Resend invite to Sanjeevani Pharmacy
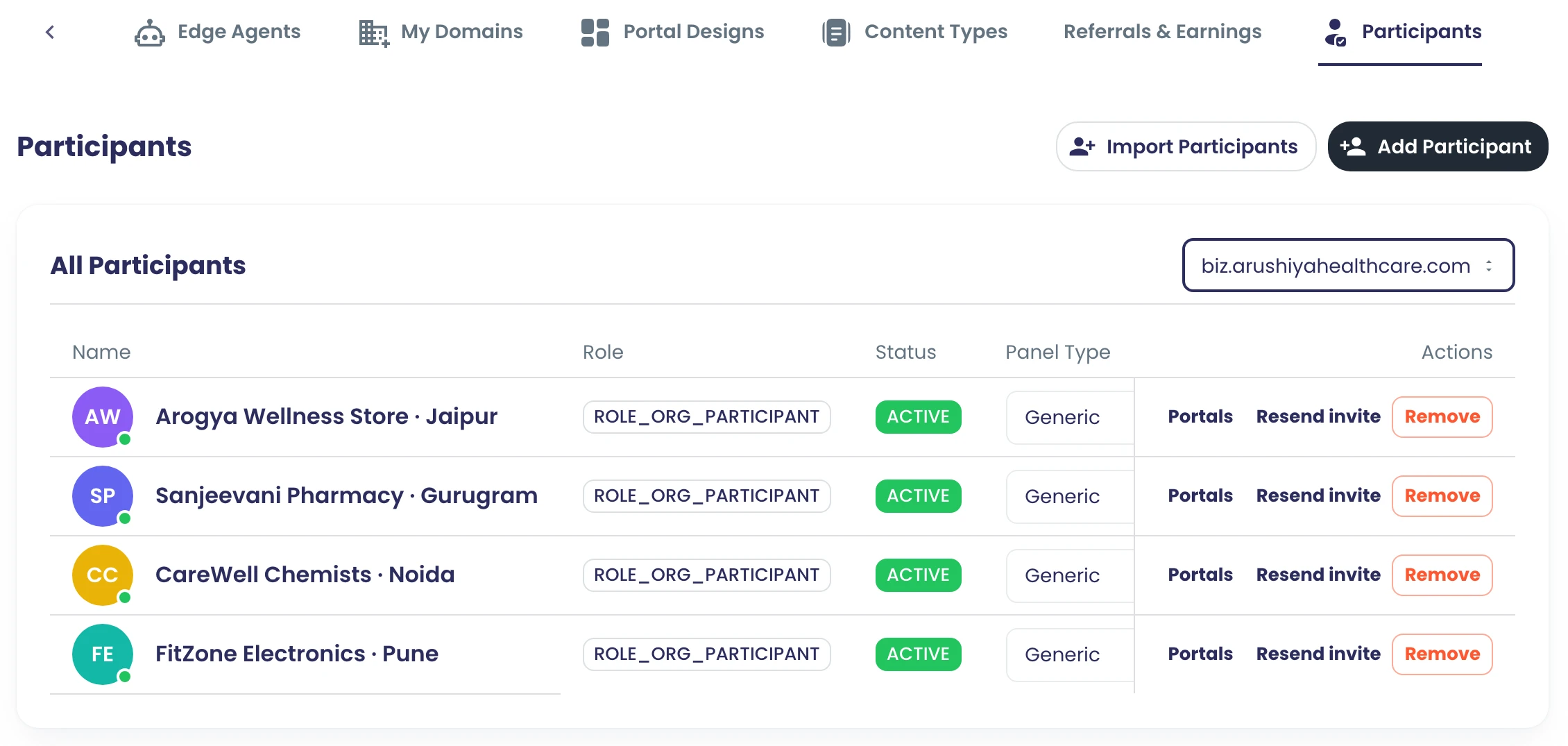This screenshot has width=1568, height=746. pos(1318,495)
